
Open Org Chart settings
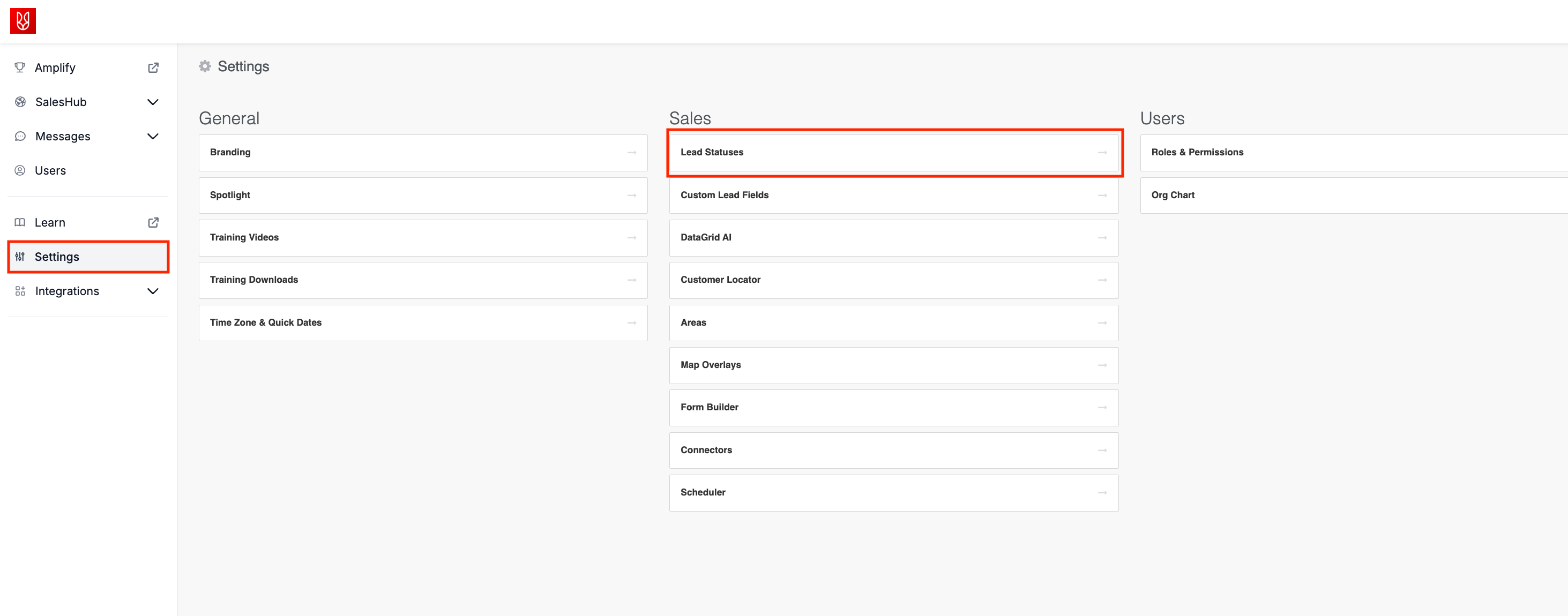coord(1354,196)
